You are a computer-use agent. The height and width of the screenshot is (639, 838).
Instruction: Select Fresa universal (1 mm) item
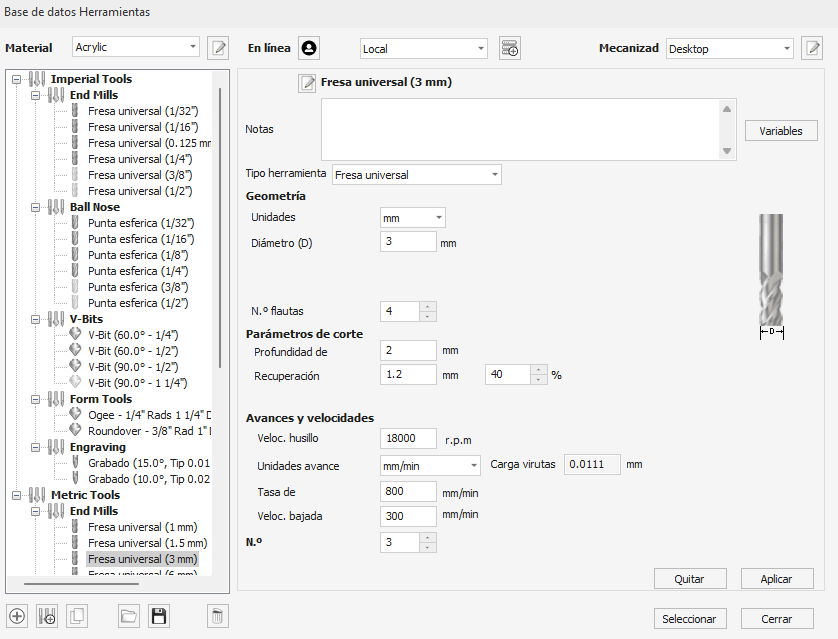[143, 527]
